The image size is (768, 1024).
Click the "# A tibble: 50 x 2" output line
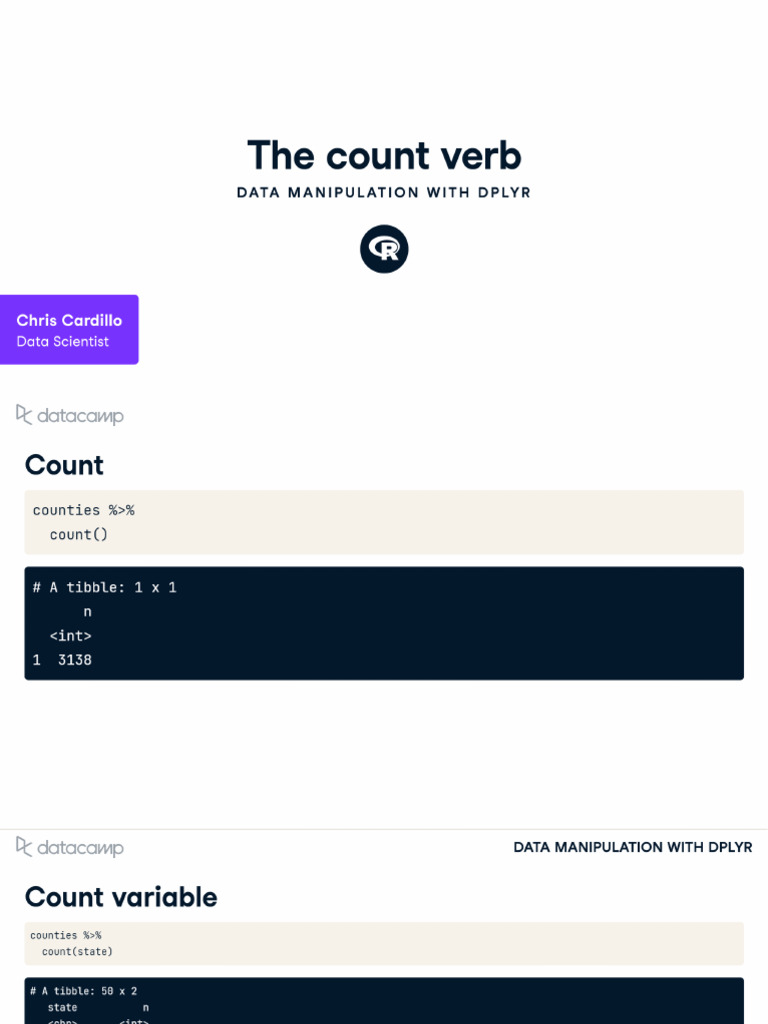click(83, 991)
